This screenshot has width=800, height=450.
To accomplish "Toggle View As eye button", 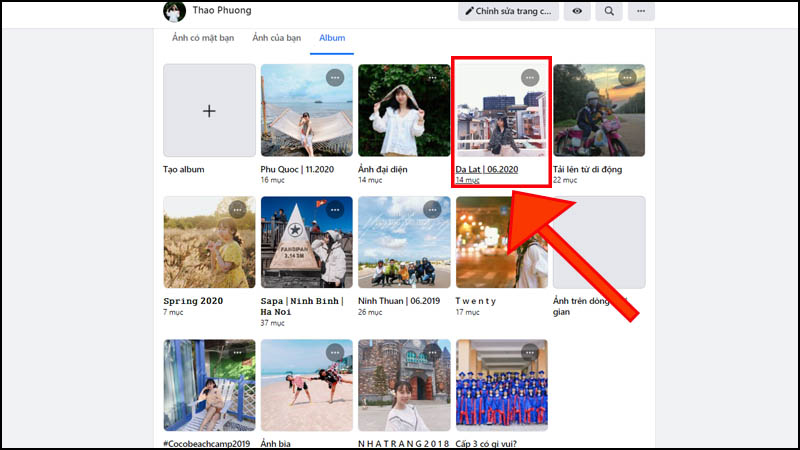I will click(x=577, y=11).
